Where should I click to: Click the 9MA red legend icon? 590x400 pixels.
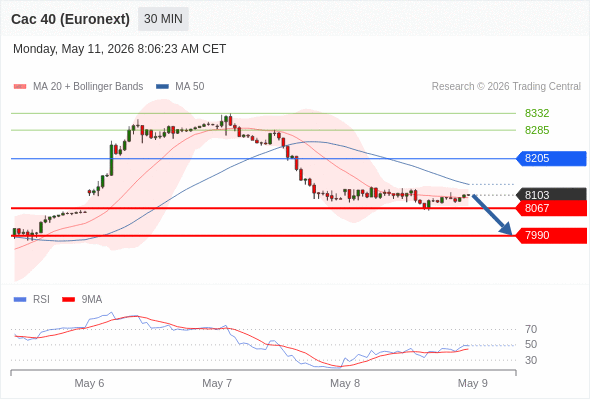pyautogui.click(x=68, y=300)
